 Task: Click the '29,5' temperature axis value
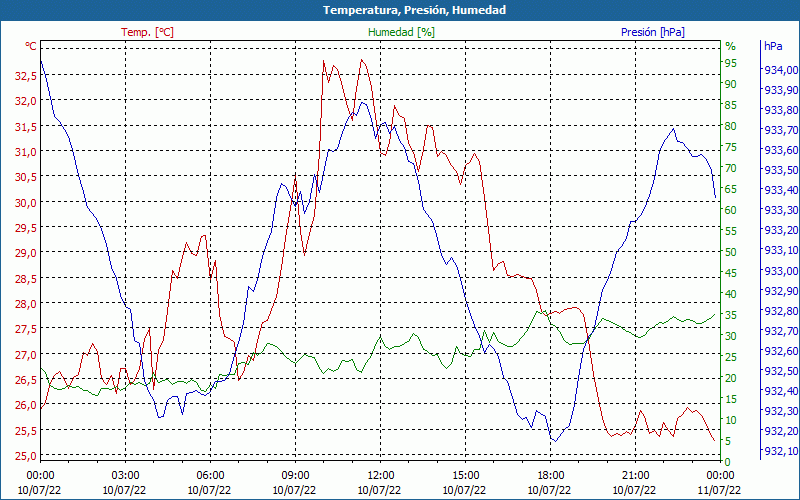click(26, 228)
